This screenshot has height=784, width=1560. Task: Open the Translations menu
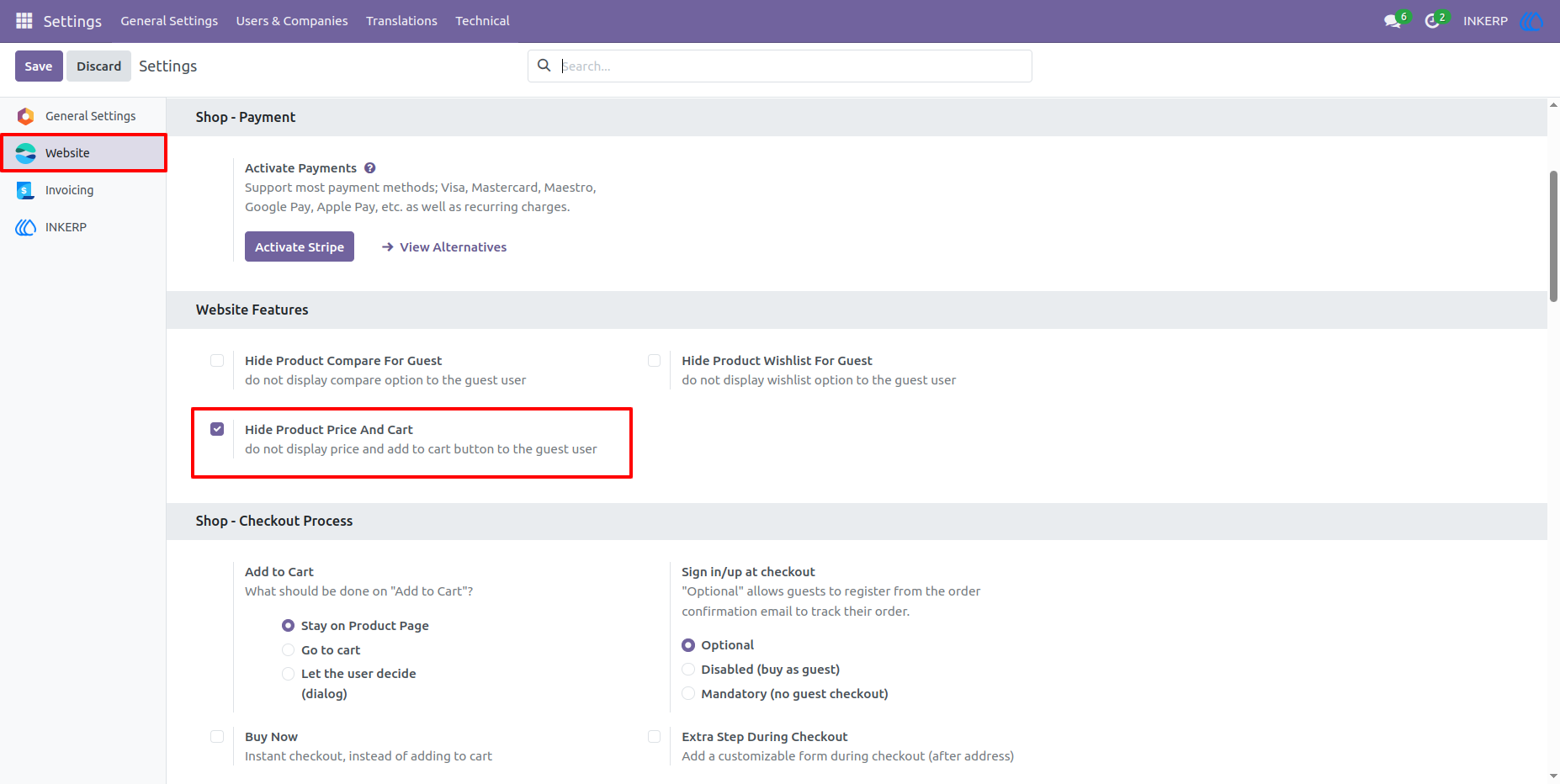(401, 21)
